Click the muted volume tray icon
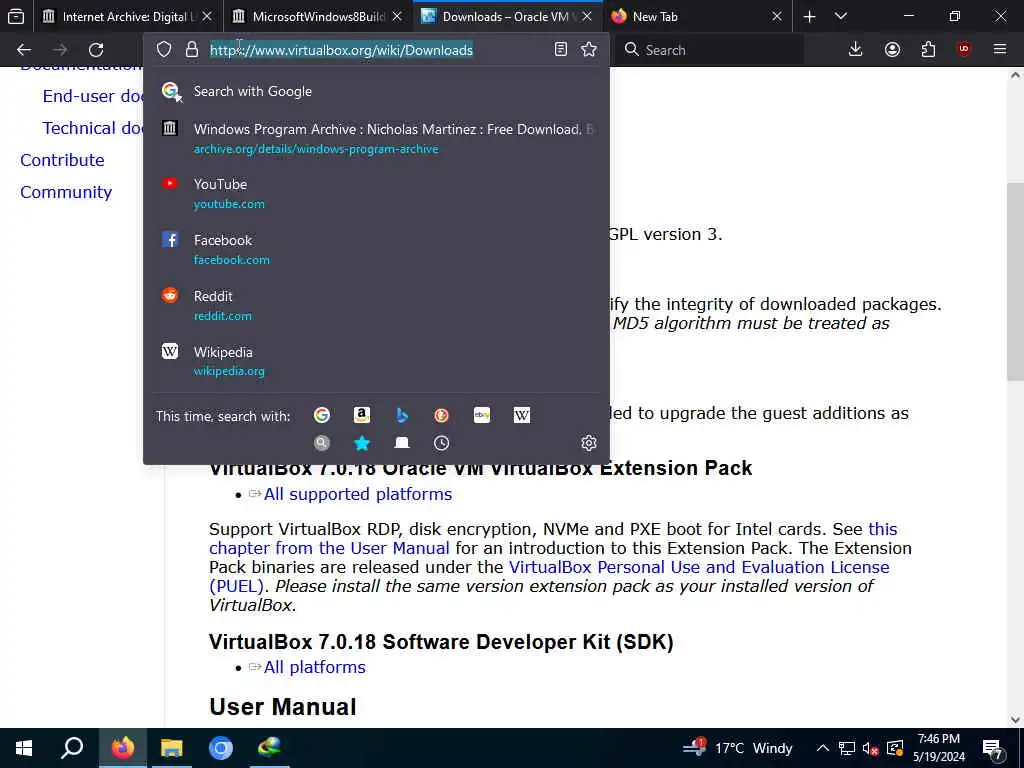The width and height of the screenshot is (1024, 768). tap(871, 748)
